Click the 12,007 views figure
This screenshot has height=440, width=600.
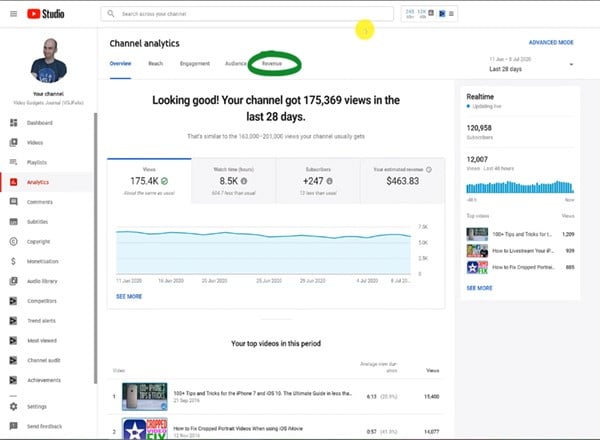(477, 159)
